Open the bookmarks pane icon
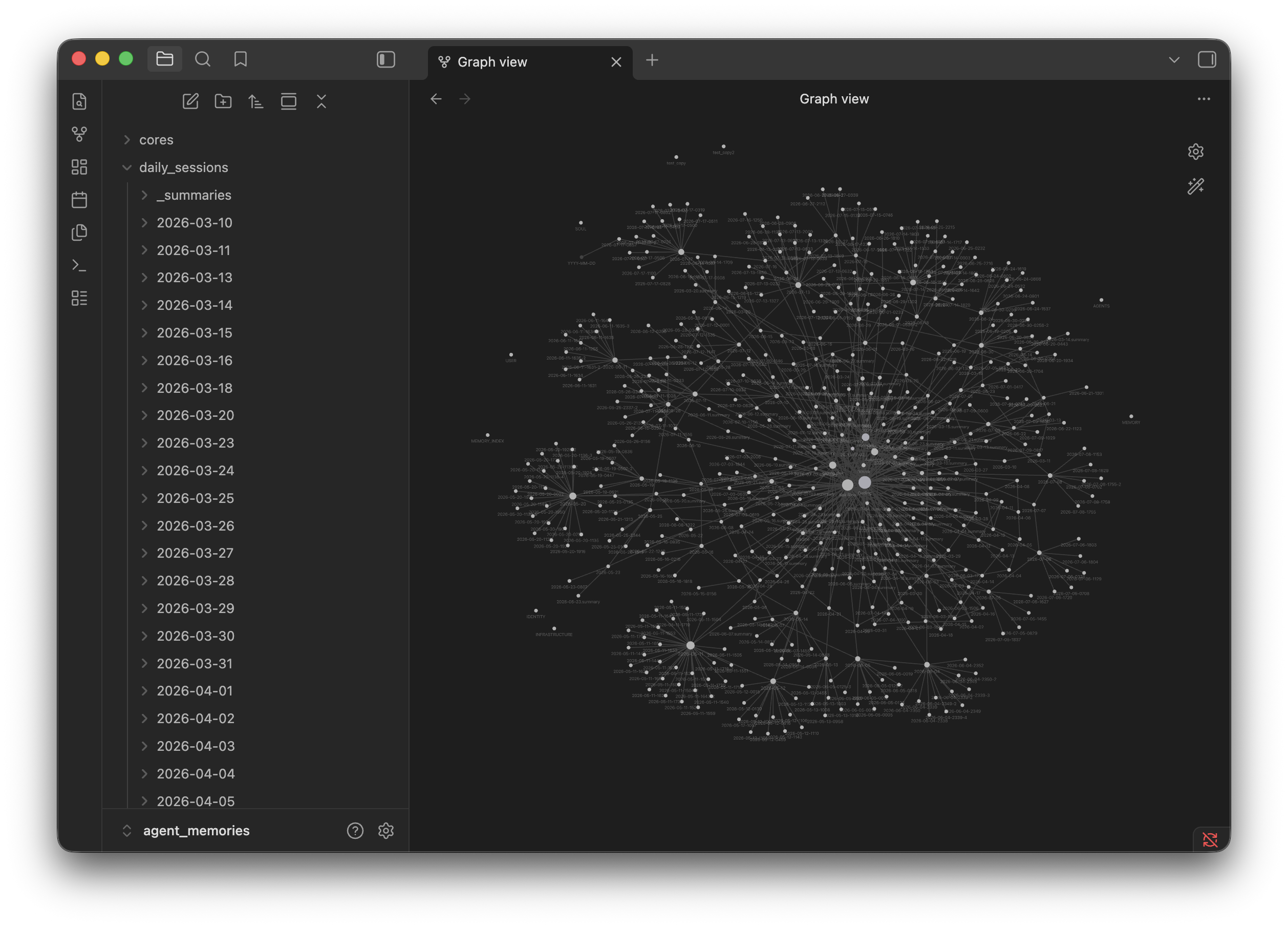Viewport: 1288px width, 928px height. click(240, 59)
